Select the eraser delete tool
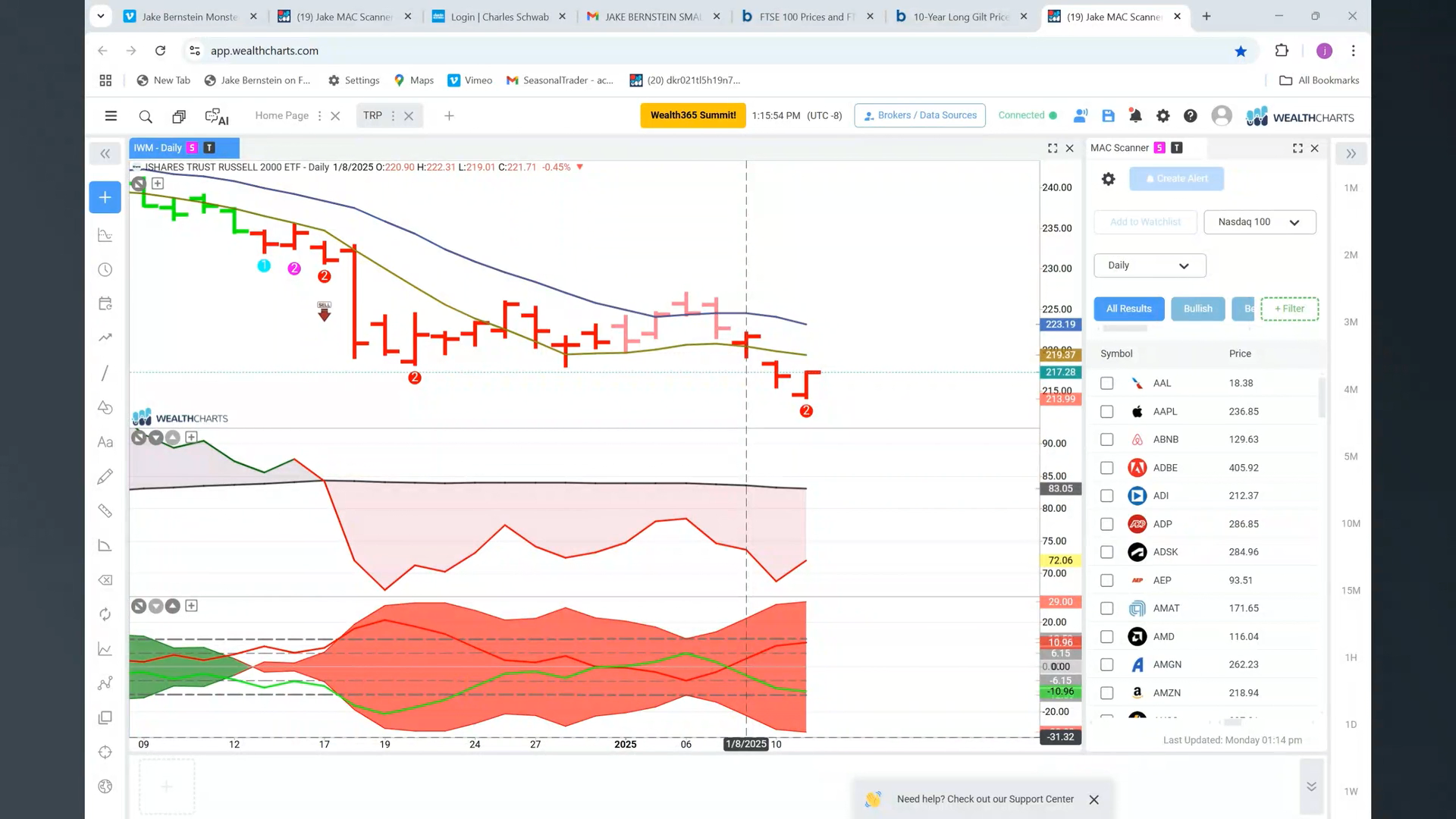Image resolution: width=1456 pixels, height=819 pixels. click(x=105, y=580)
